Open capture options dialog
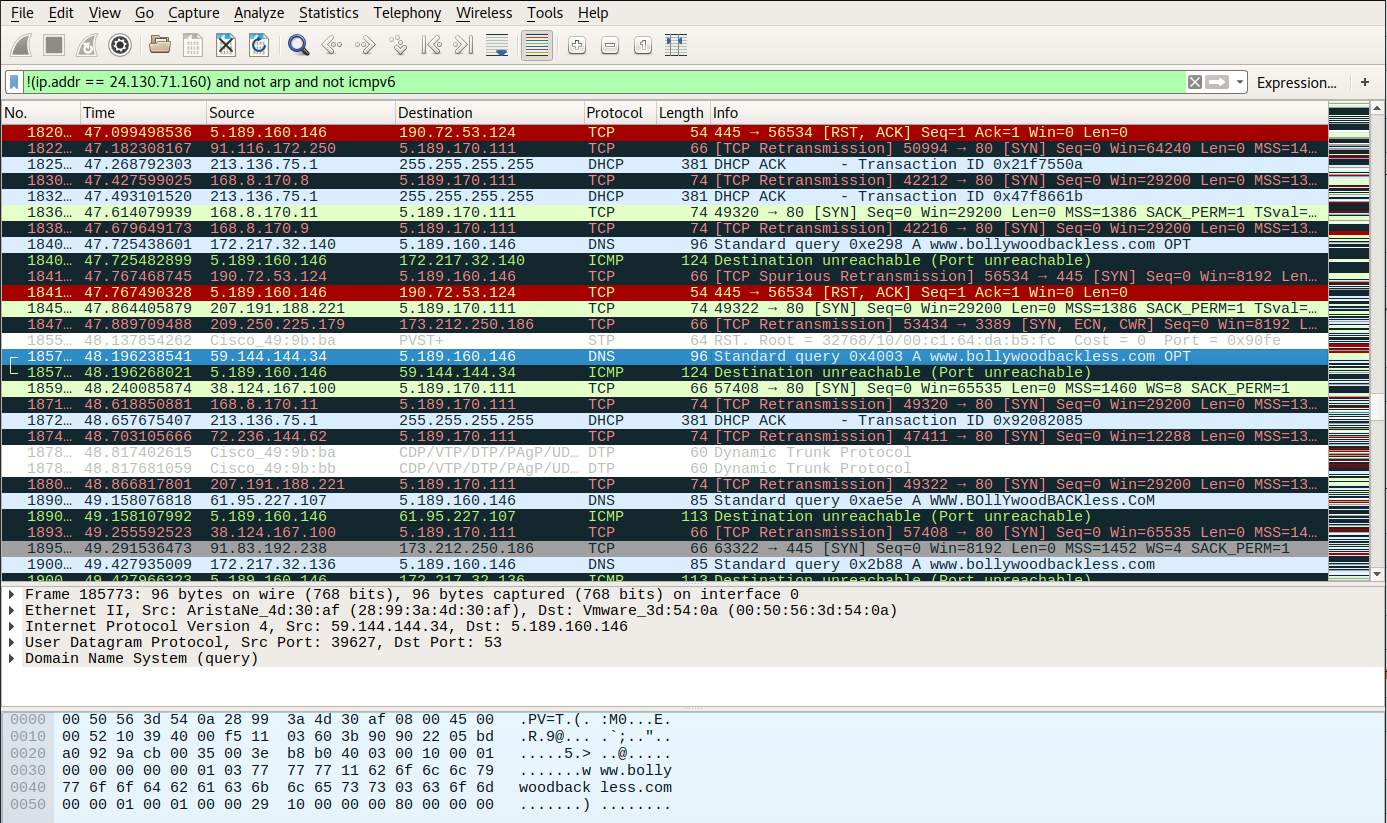1387x823 pixels. pos(119,45)
